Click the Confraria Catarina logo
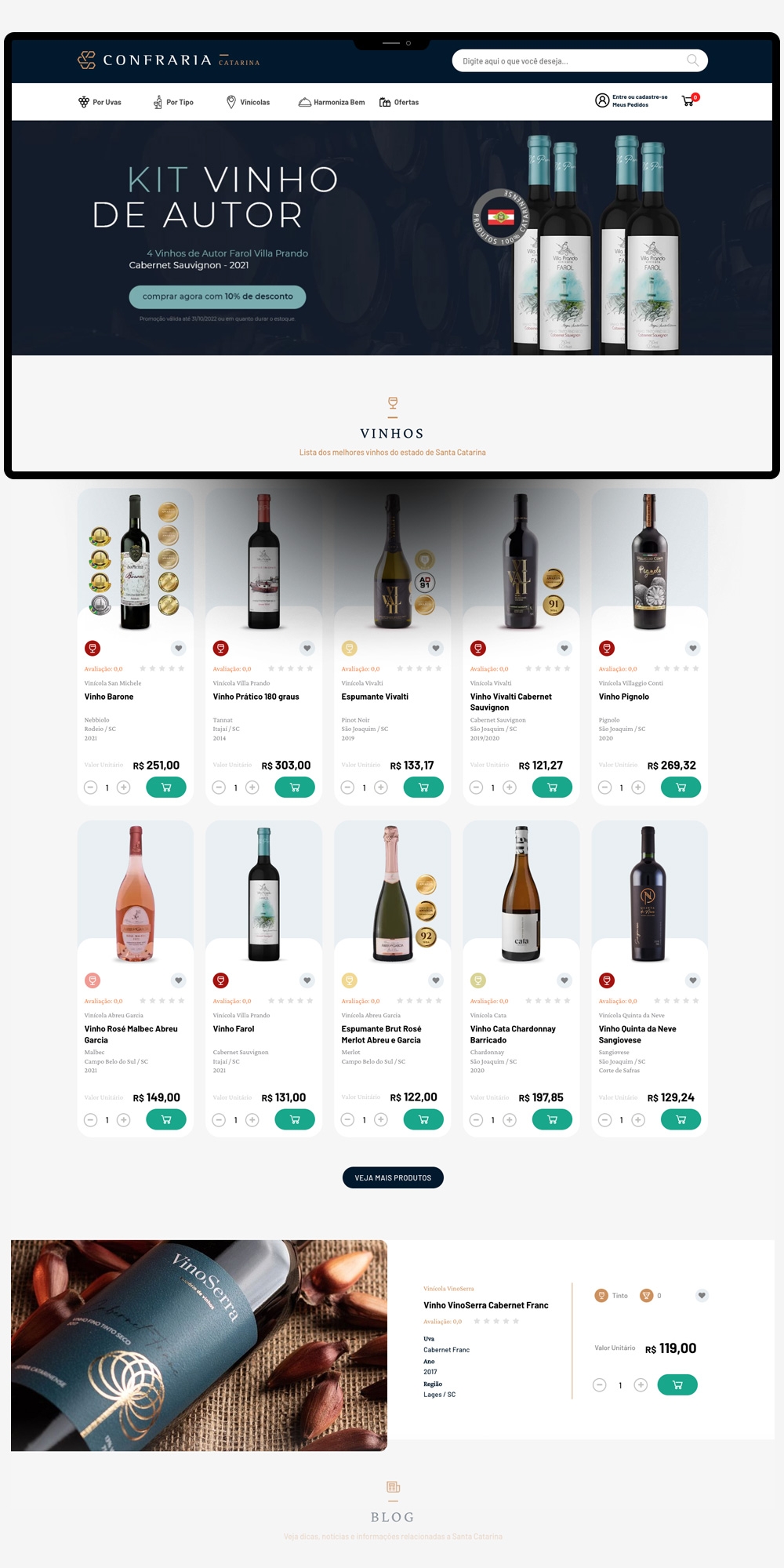Screen dimensions: 784x1568 [x=169, y=60]
